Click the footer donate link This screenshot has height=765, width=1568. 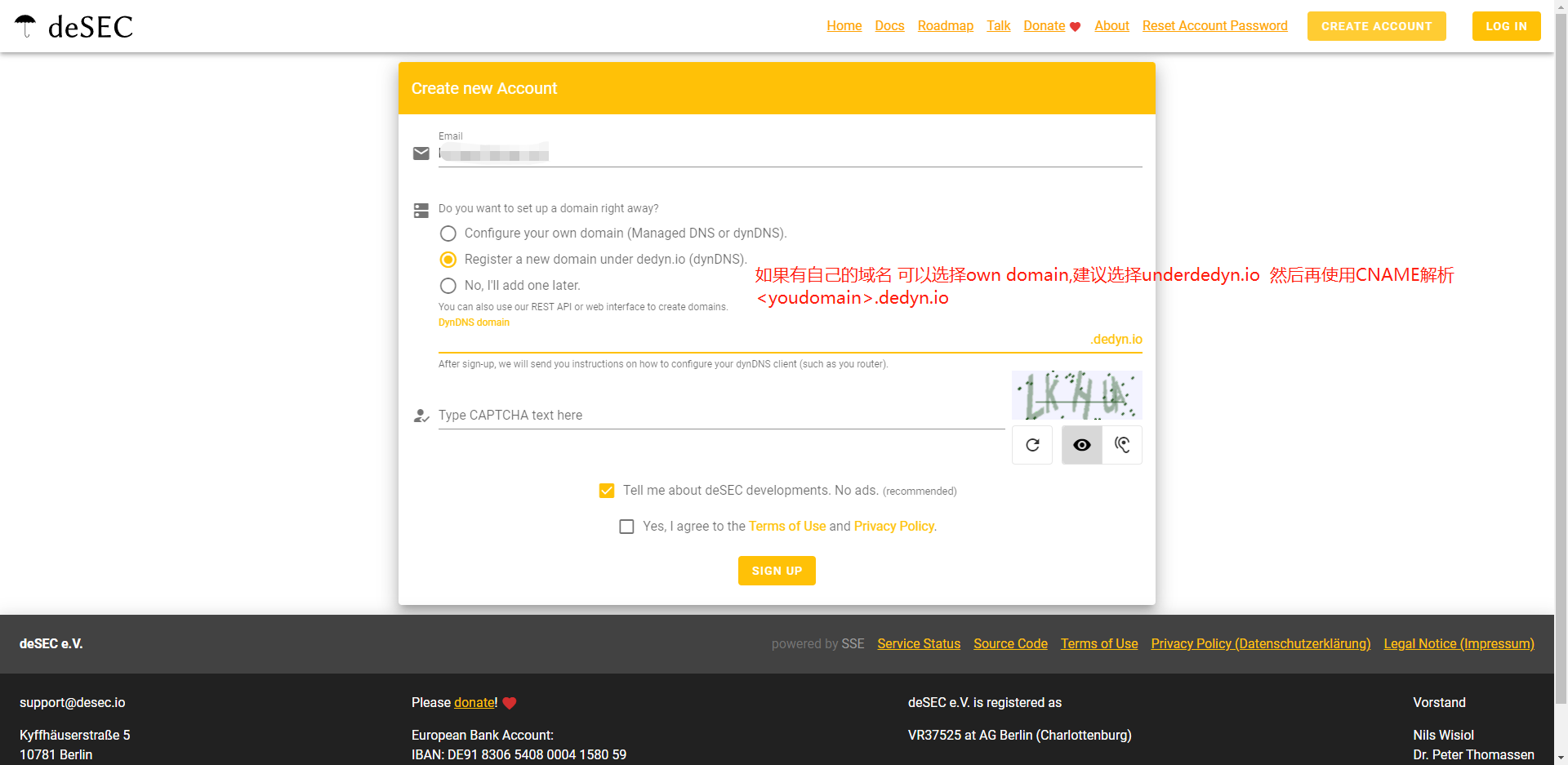pos(474,703)
